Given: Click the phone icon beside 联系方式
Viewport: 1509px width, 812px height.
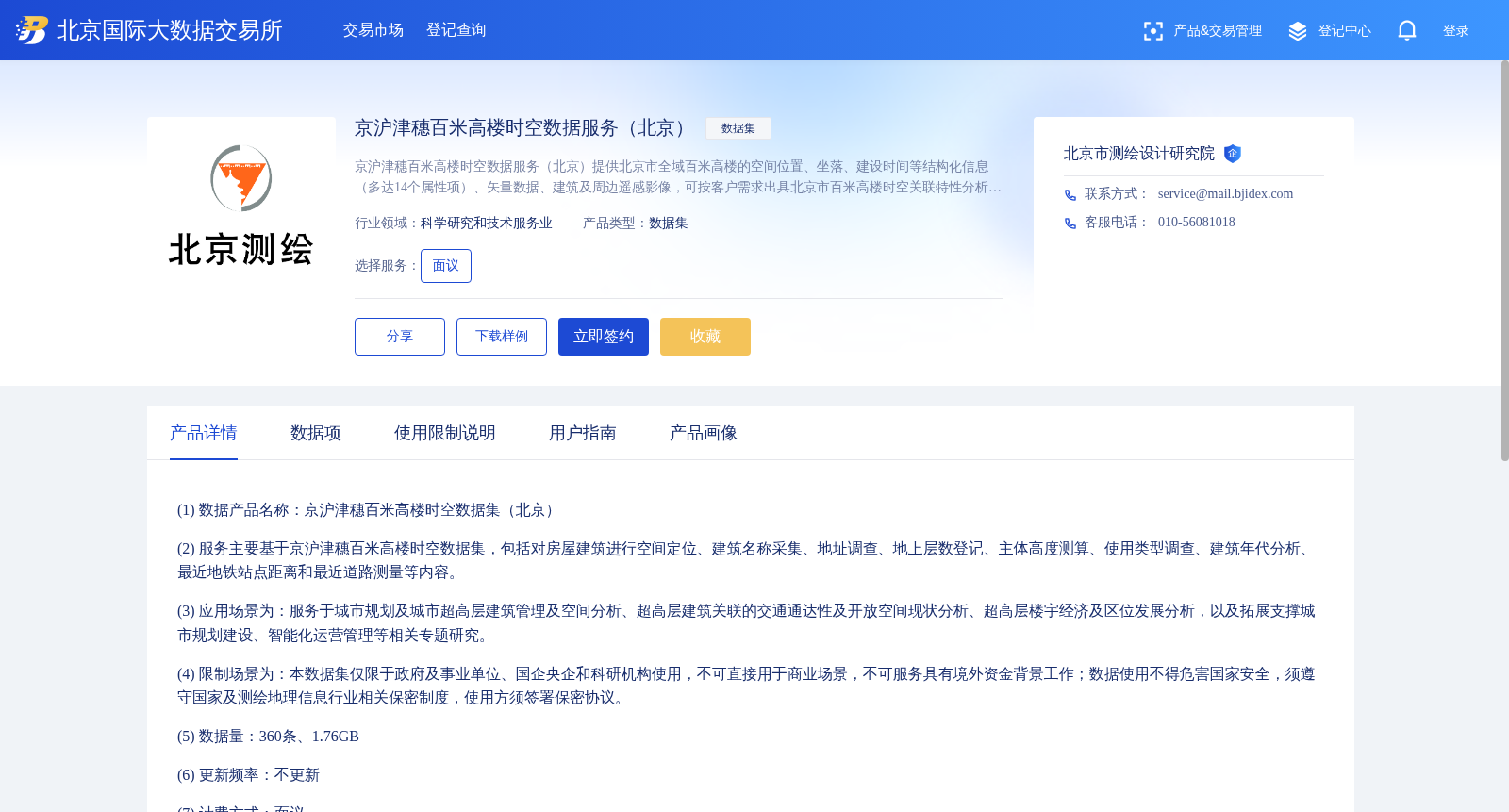Looking at the screenshot, I should tap(1070, 194).
